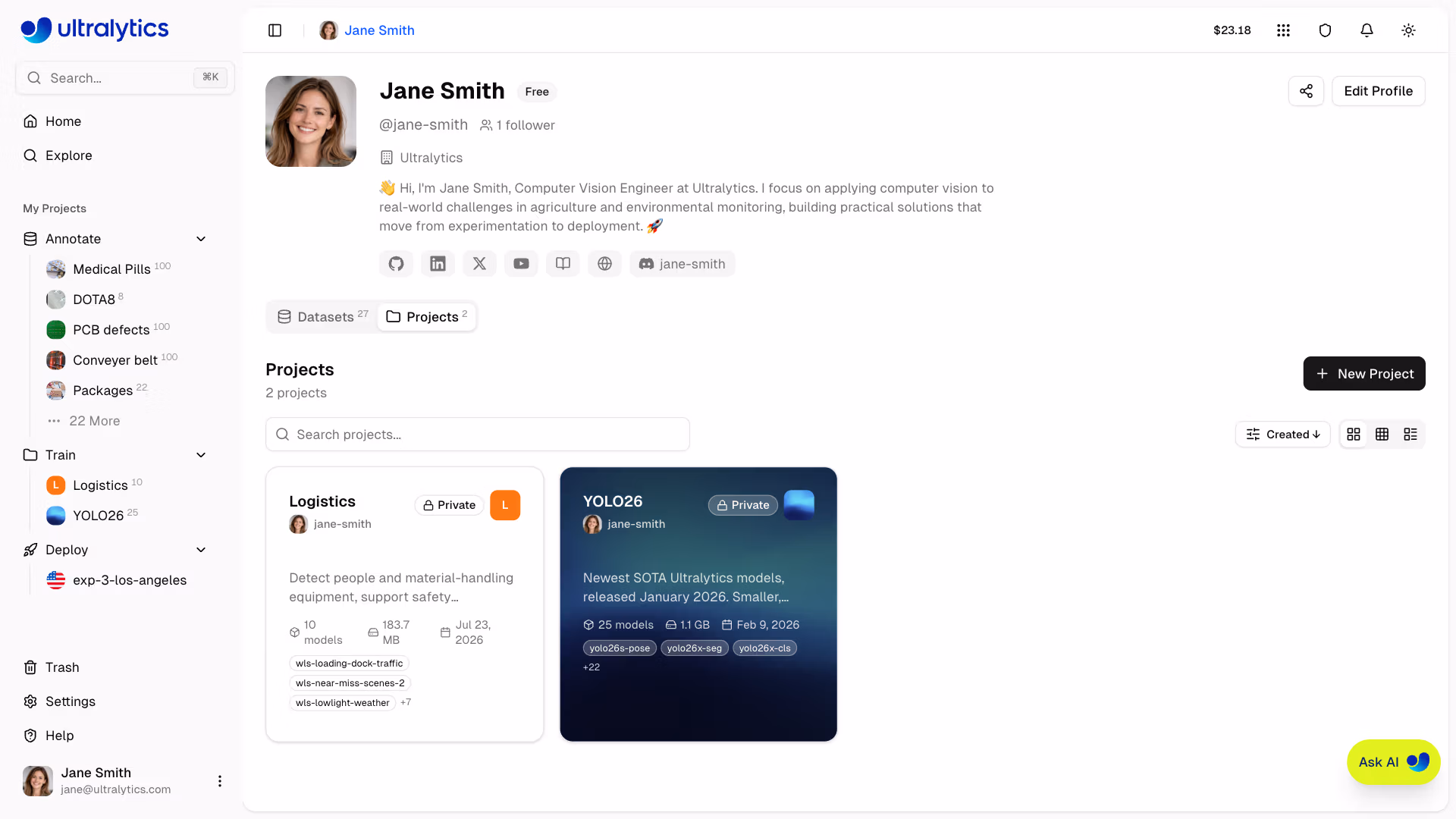Click +22 more models on YOLO26 card
Screen dimensions: 1456x819
(591, 667)
